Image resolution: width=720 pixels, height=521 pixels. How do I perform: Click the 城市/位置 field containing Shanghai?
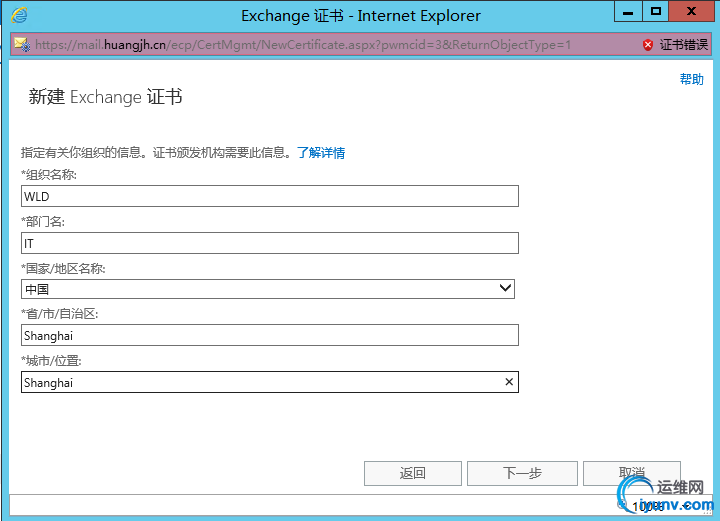[x=270, y=382]
